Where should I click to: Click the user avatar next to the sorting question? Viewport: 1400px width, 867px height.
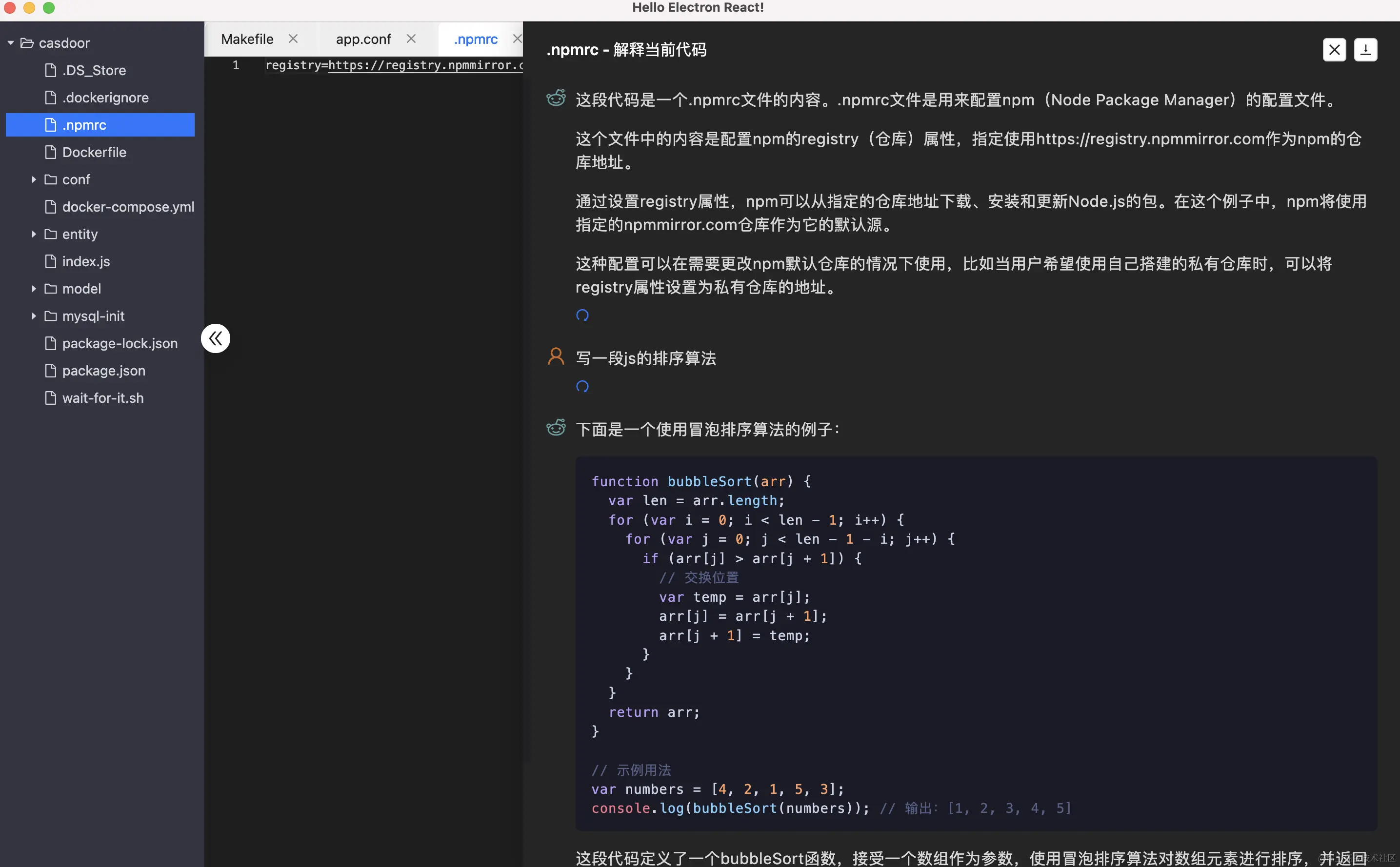click(x=556, y=356)
